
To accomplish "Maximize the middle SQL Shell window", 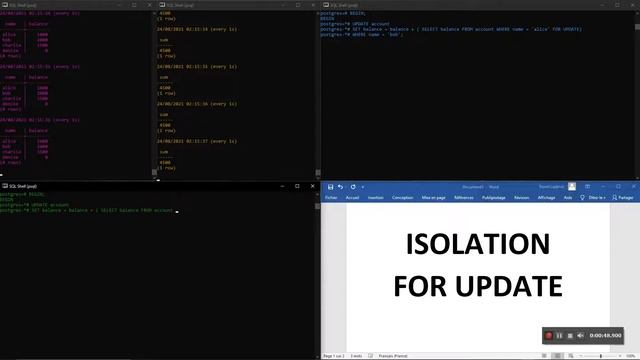I will click(x=298, y=5).
